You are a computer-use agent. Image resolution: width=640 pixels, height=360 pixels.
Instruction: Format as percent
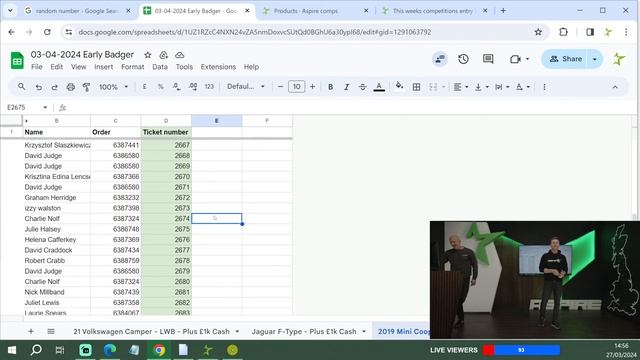(x=160, y=87)
